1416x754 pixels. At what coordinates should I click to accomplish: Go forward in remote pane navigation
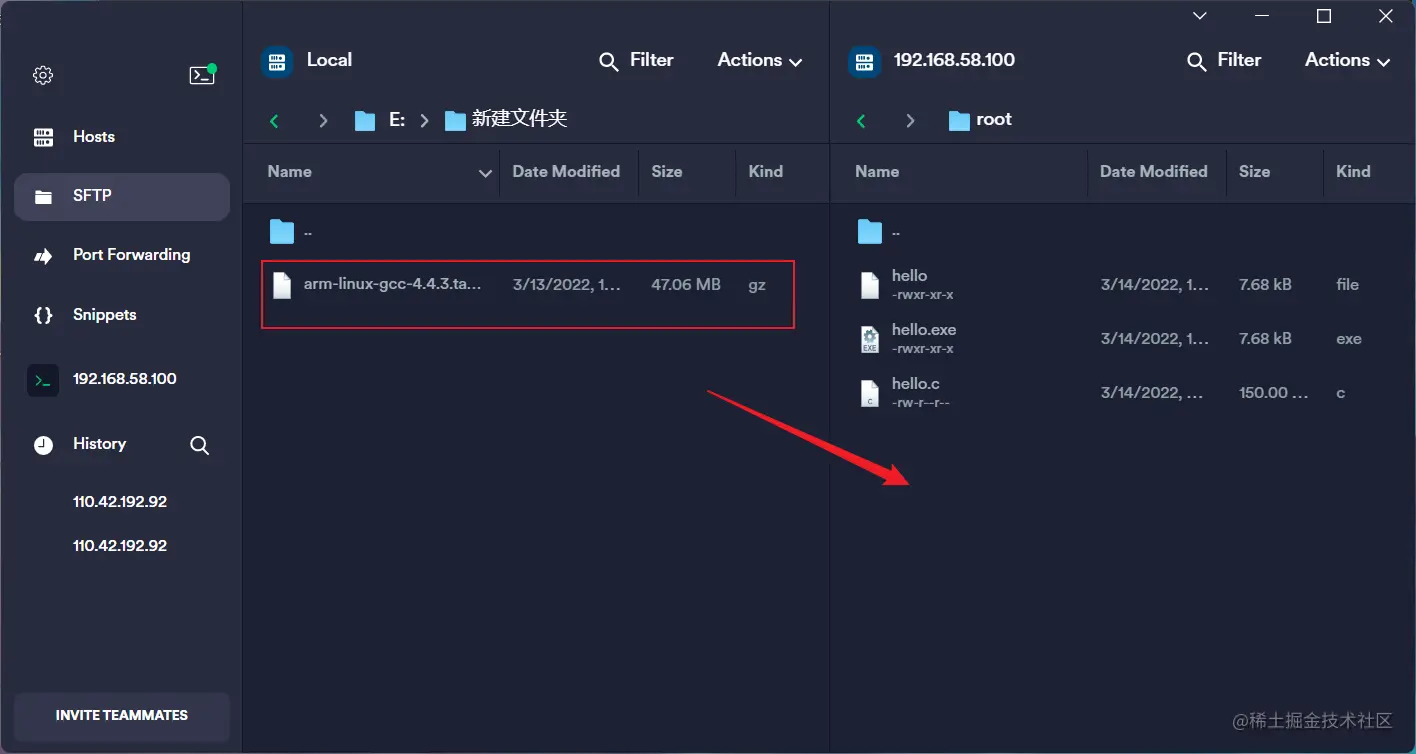[x=910, y=120]
